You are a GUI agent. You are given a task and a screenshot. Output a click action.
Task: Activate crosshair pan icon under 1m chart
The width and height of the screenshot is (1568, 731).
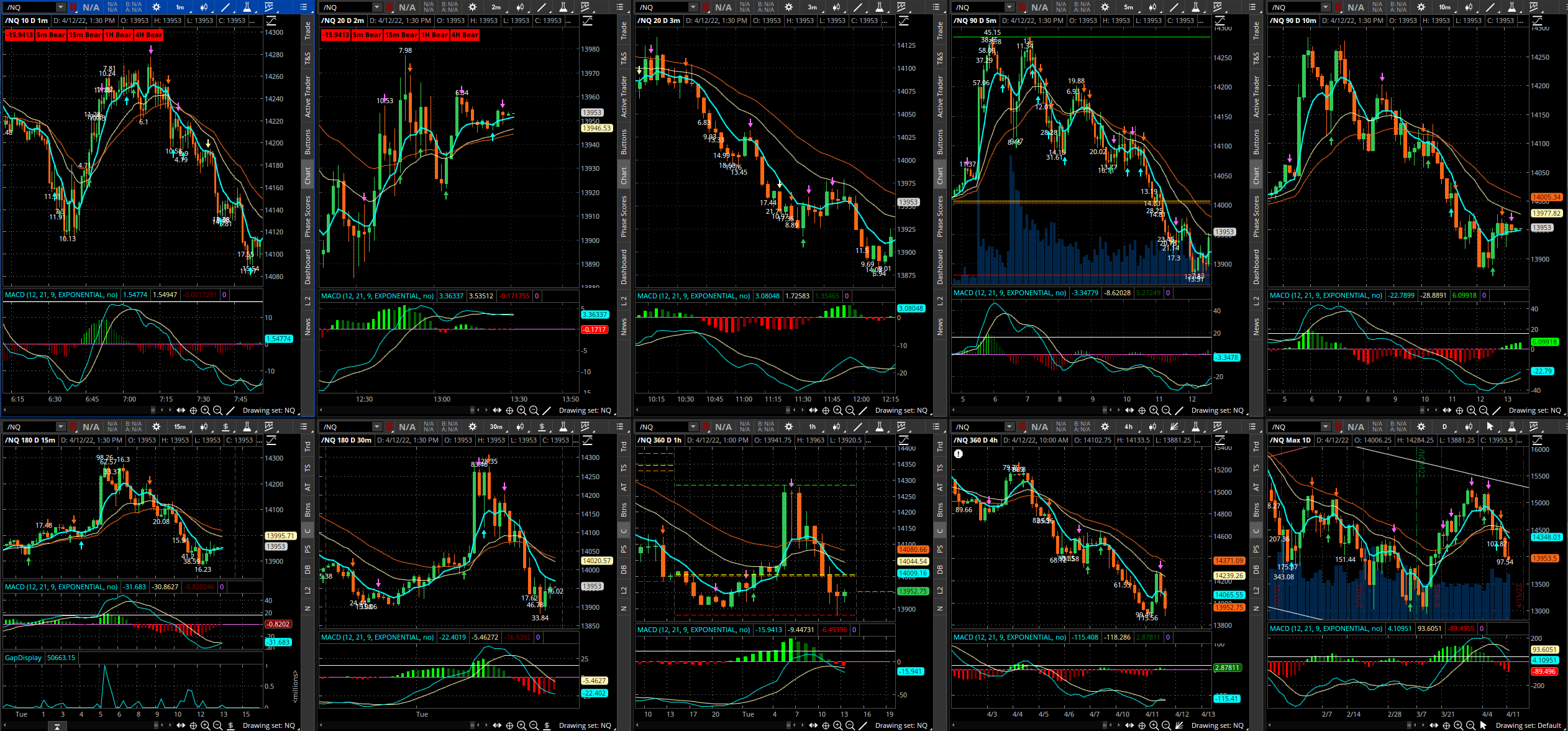[x=193, y=410]
